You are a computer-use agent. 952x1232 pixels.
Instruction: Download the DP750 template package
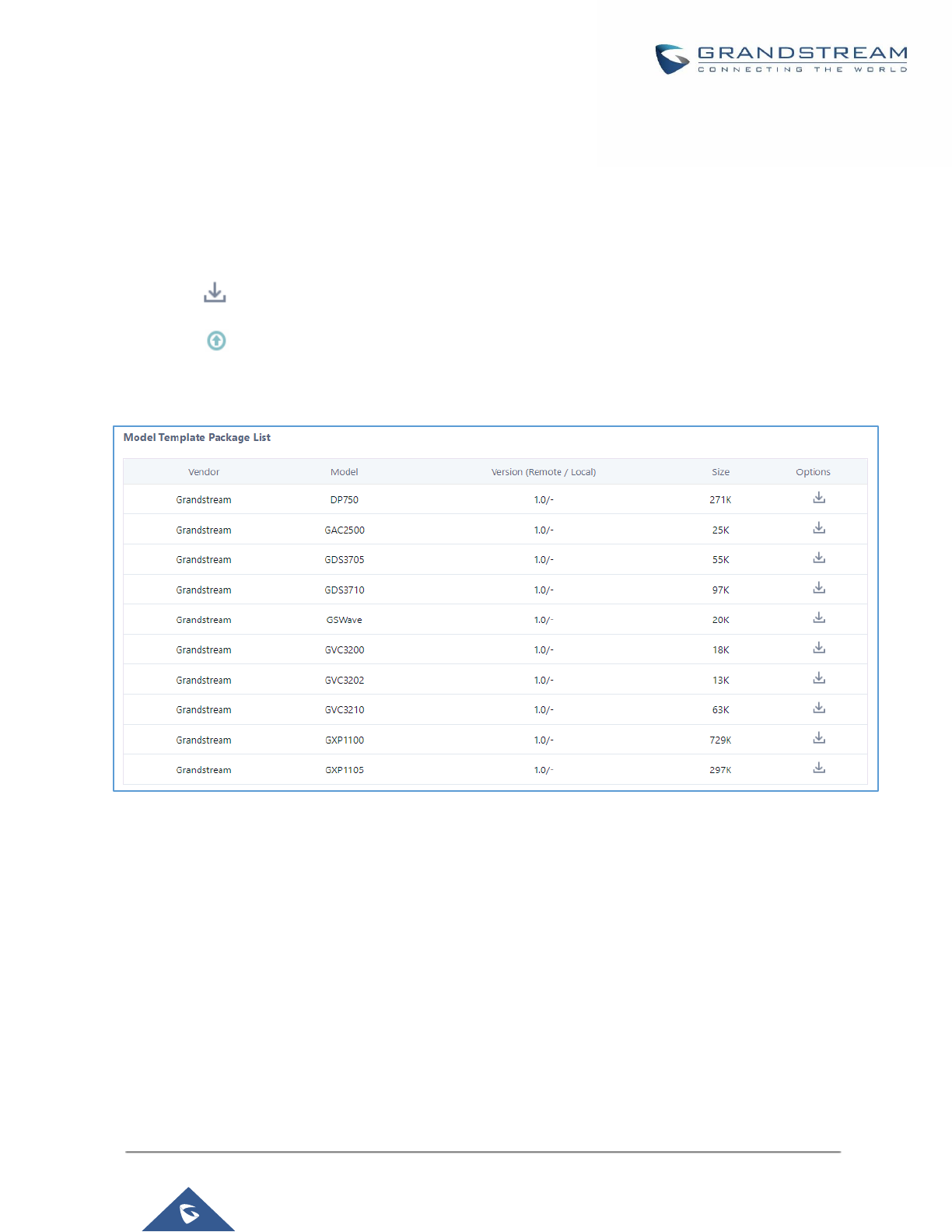(819, 498)
